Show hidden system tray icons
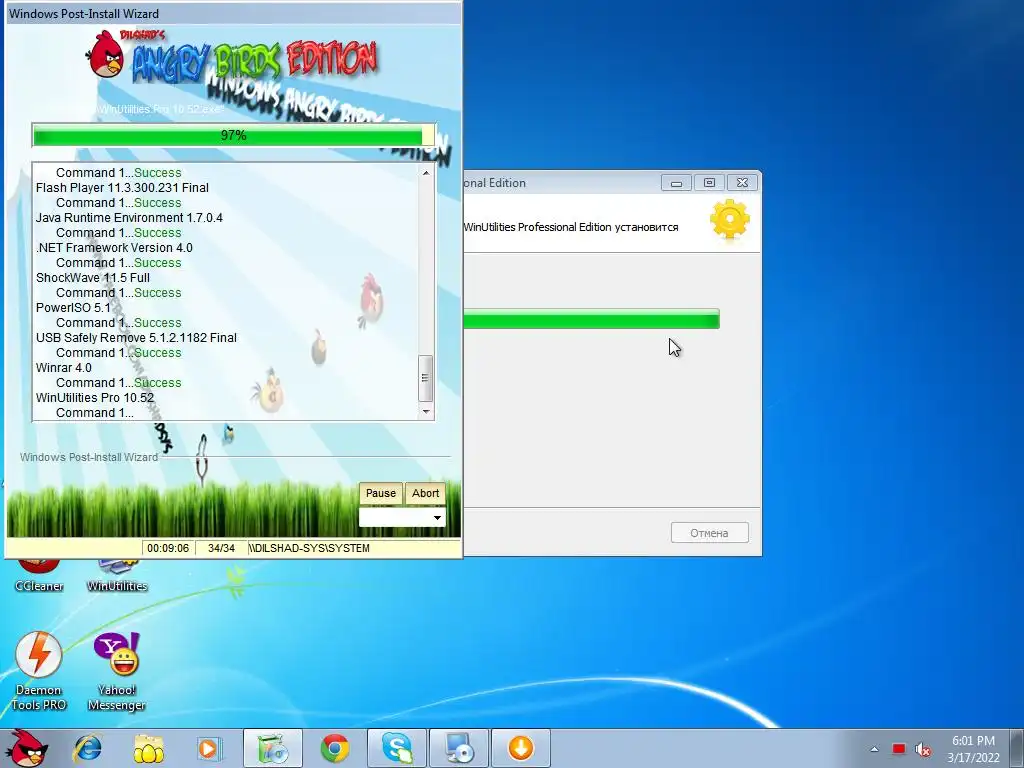The image size is (1024, 768). click(x=874, y=749)
